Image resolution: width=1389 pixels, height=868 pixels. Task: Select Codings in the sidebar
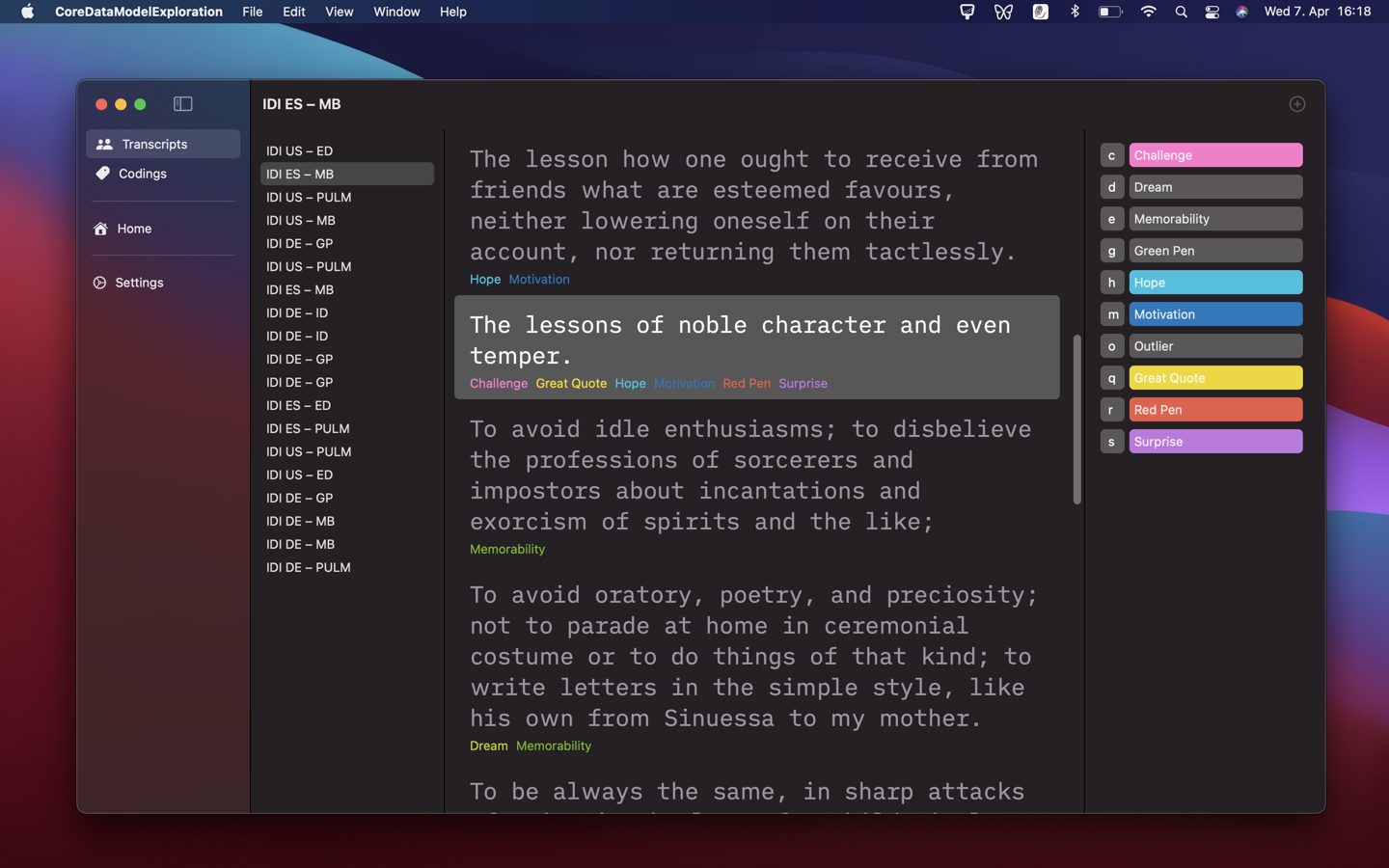(x=163, y=174)
